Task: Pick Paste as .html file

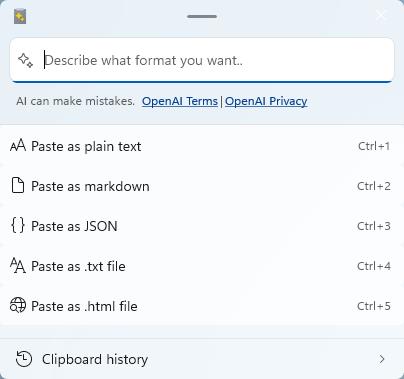Action: 201,305
